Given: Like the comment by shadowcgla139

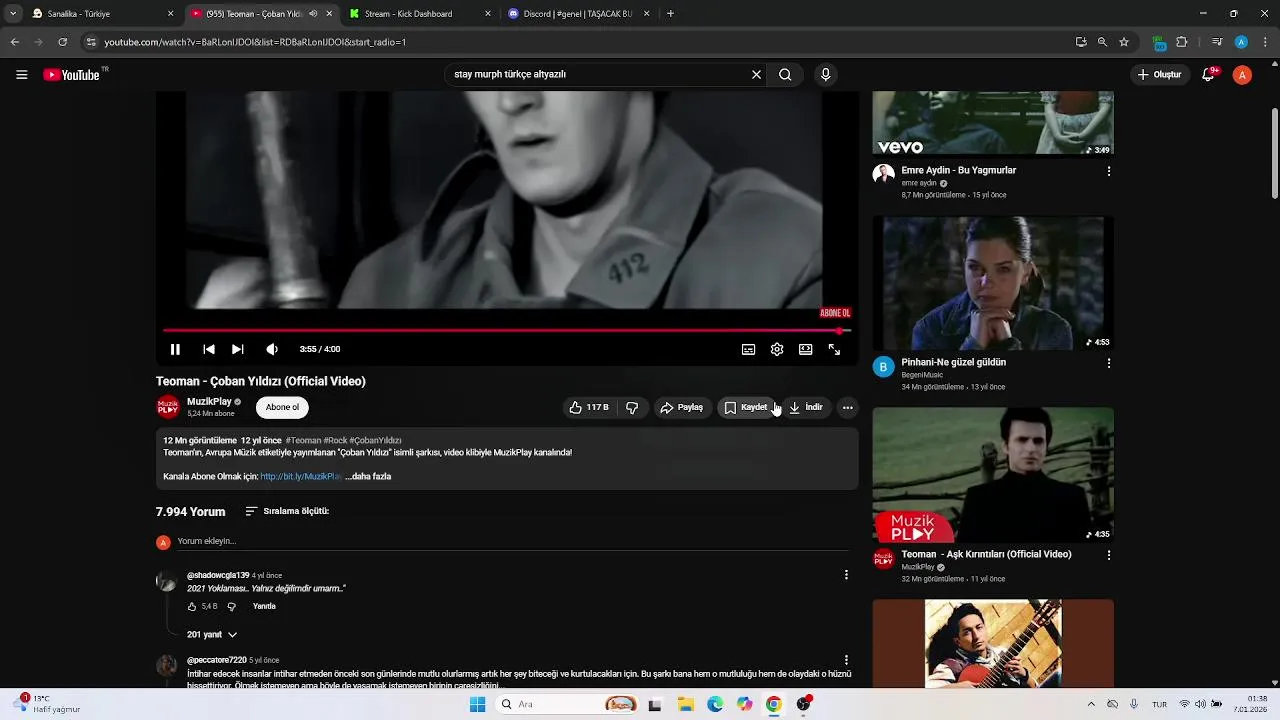Looking at the screenshot, I should (193, 606).
